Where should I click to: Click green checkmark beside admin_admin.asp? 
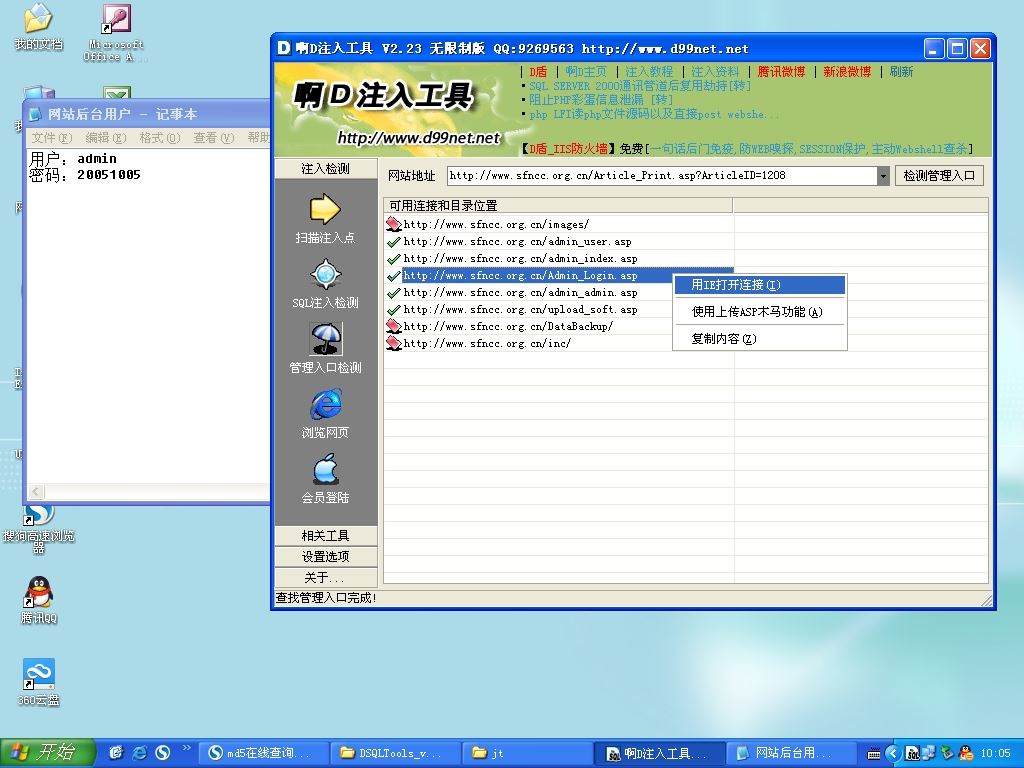pyautogui.click(x=393, y=293)
